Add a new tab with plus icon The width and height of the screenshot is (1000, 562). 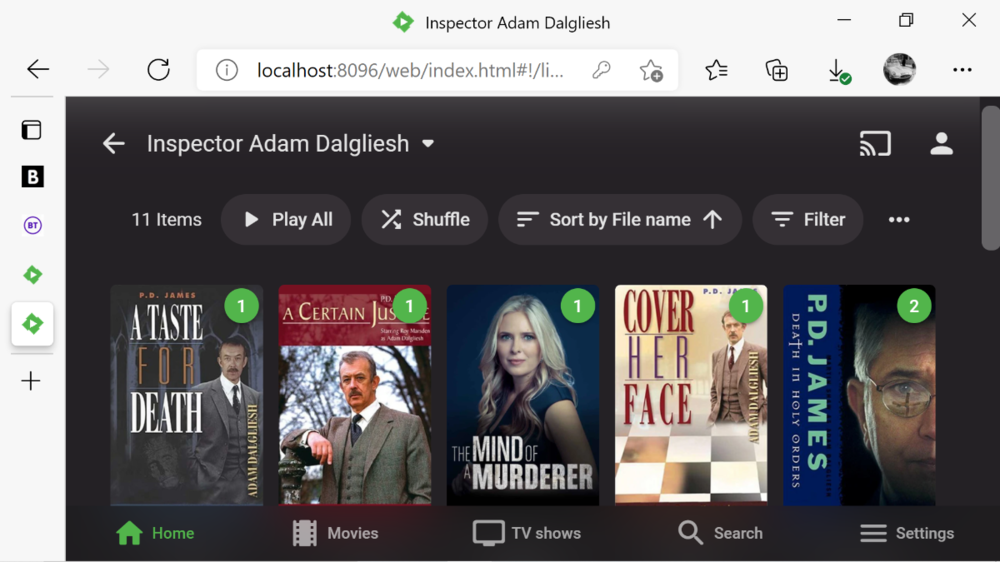click(x=31, y=381)
